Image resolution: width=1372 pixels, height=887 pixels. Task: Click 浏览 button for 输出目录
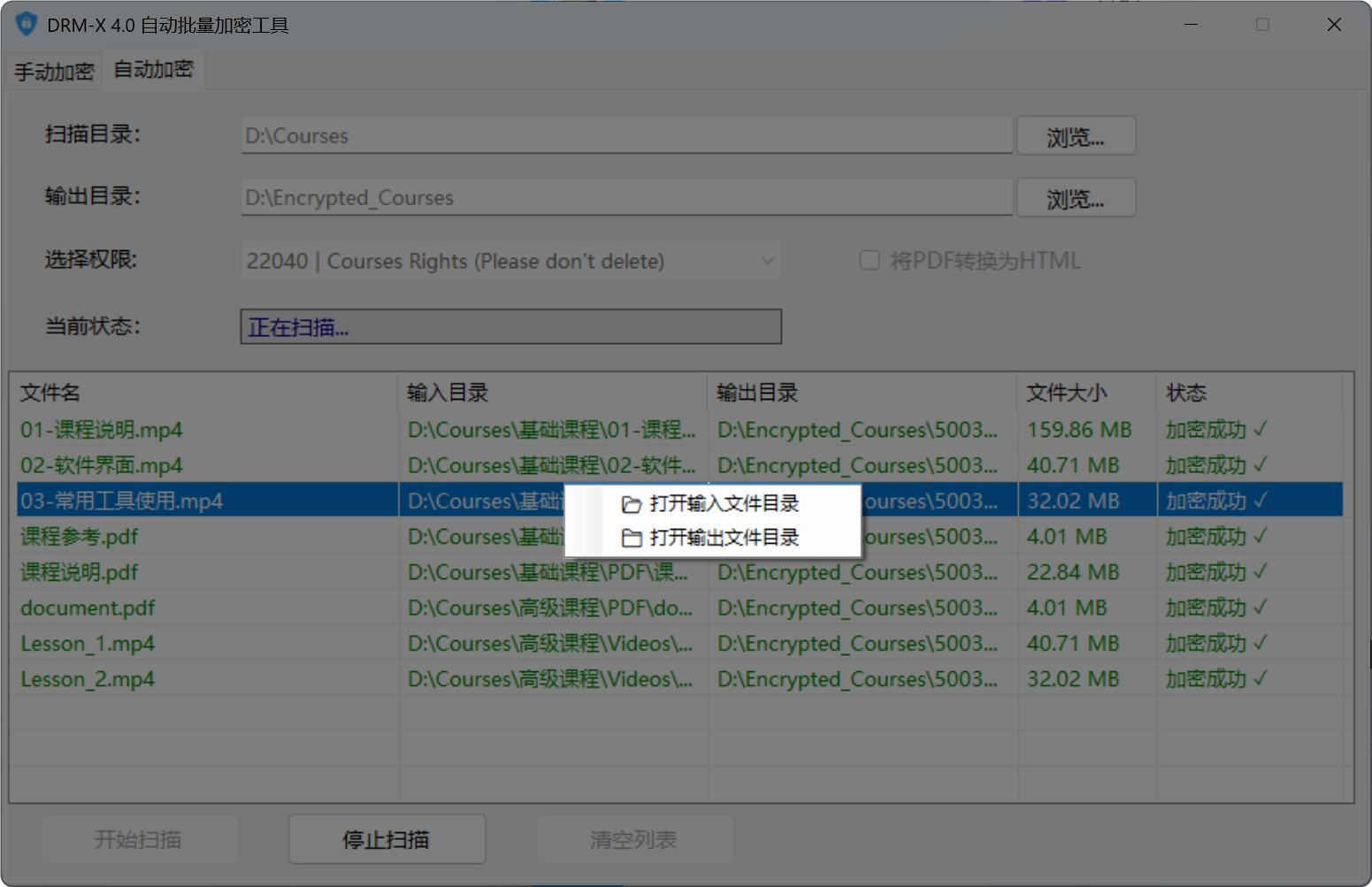pos(1075,198)
